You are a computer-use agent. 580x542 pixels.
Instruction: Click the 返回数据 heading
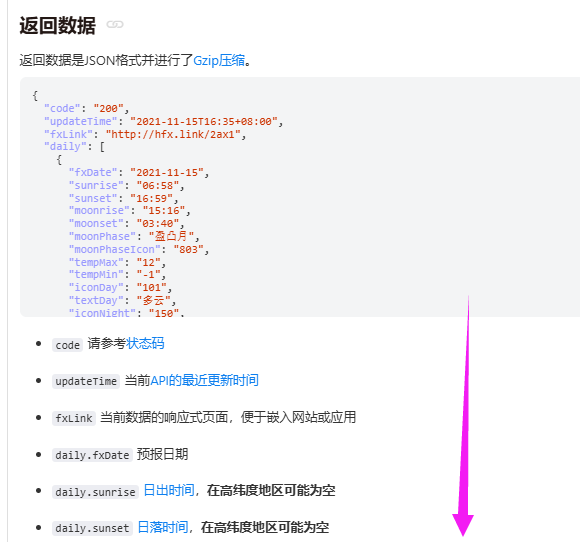pos(57,25)
